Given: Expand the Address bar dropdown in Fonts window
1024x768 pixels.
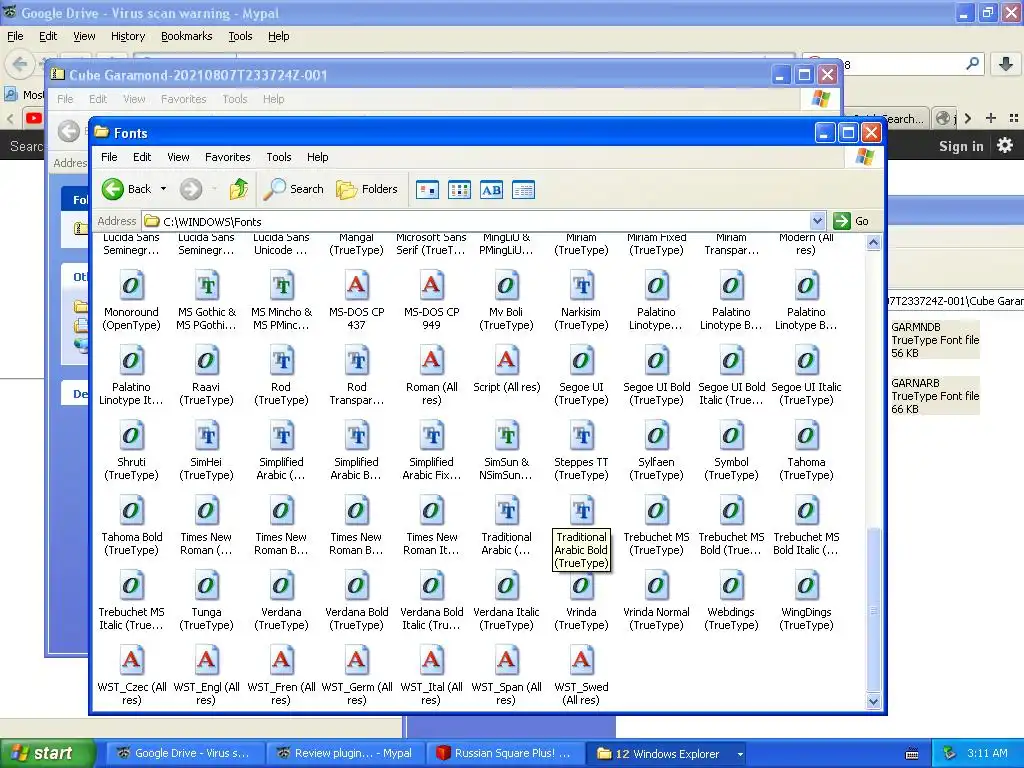Looking at the screenshot, I should point(817,221).
